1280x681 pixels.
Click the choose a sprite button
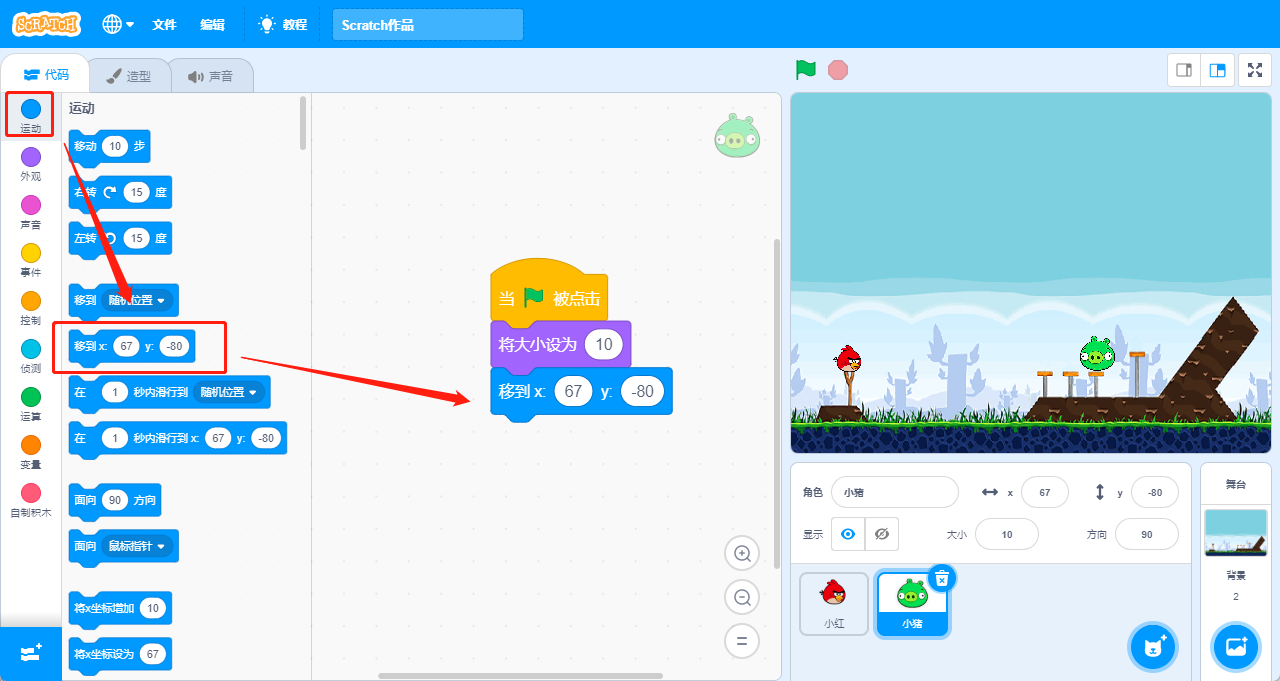1153,646
